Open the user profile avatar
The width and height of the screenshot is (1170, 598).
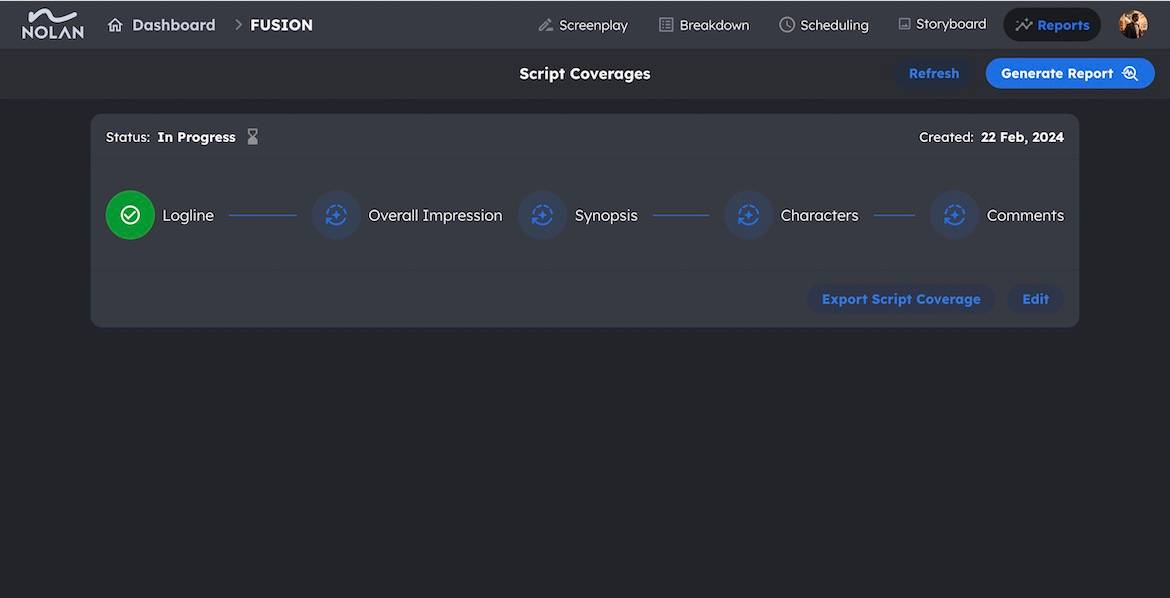[1133, 25]
